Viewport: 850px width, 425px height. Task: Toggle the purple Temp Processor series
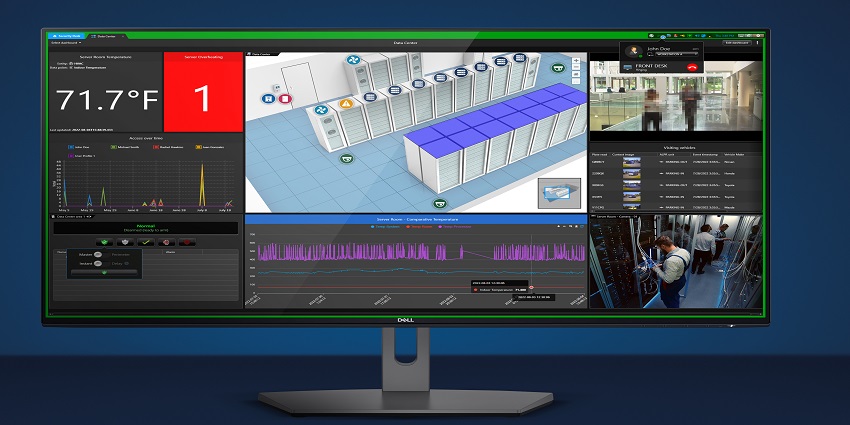[x=454, y=227]
